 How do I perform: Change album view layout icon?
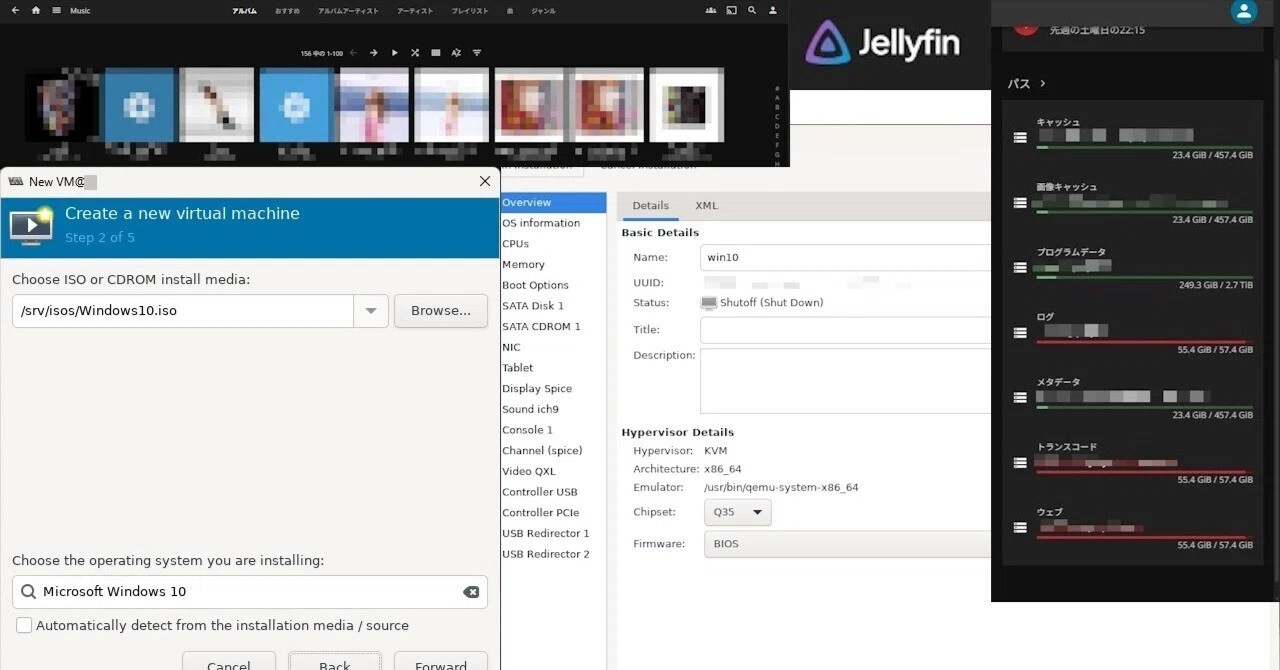(436, 52)
